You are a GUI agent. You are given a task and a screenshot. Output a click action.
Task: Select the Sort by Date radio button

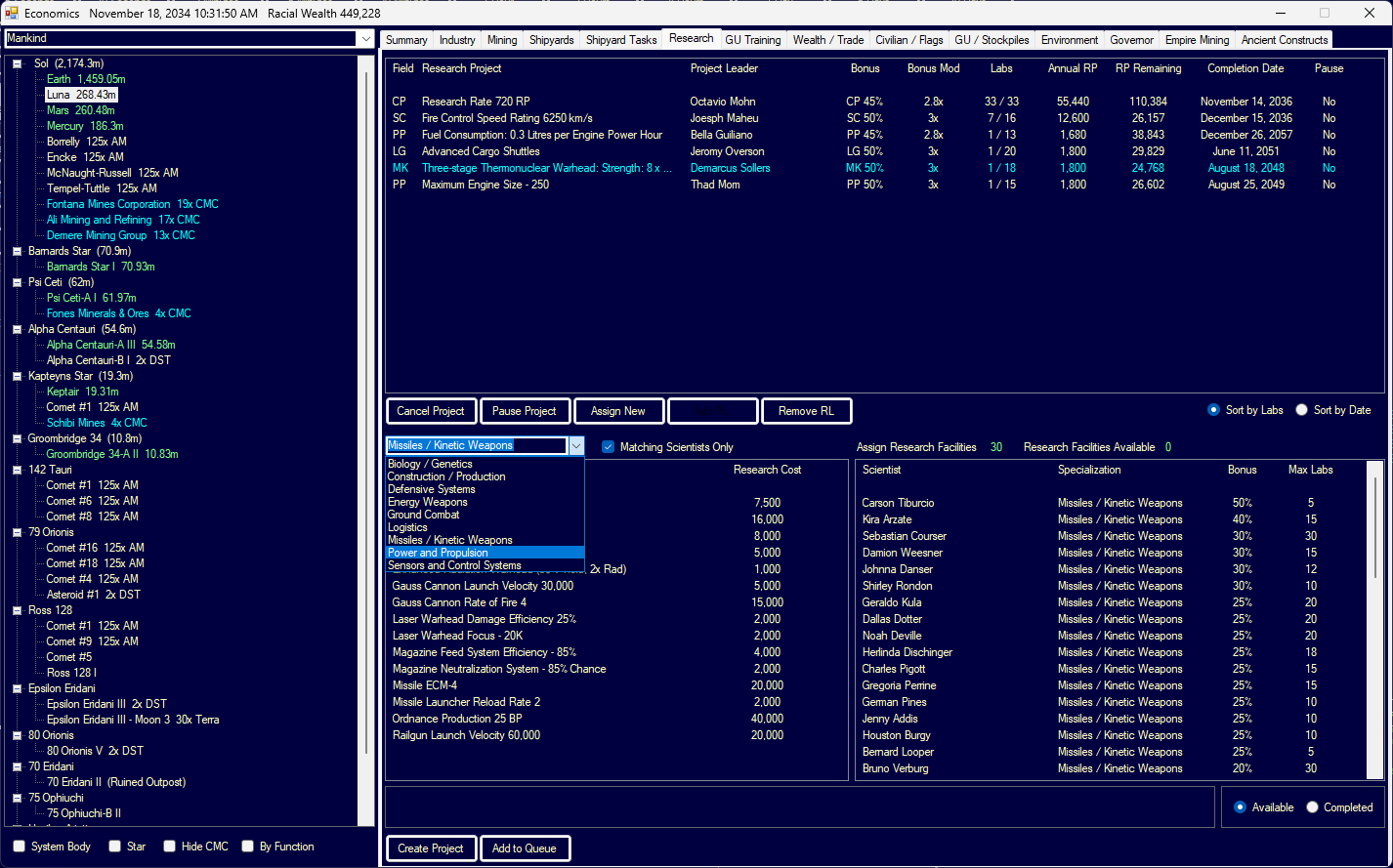pyautogui.click(x=1301, y=410)
